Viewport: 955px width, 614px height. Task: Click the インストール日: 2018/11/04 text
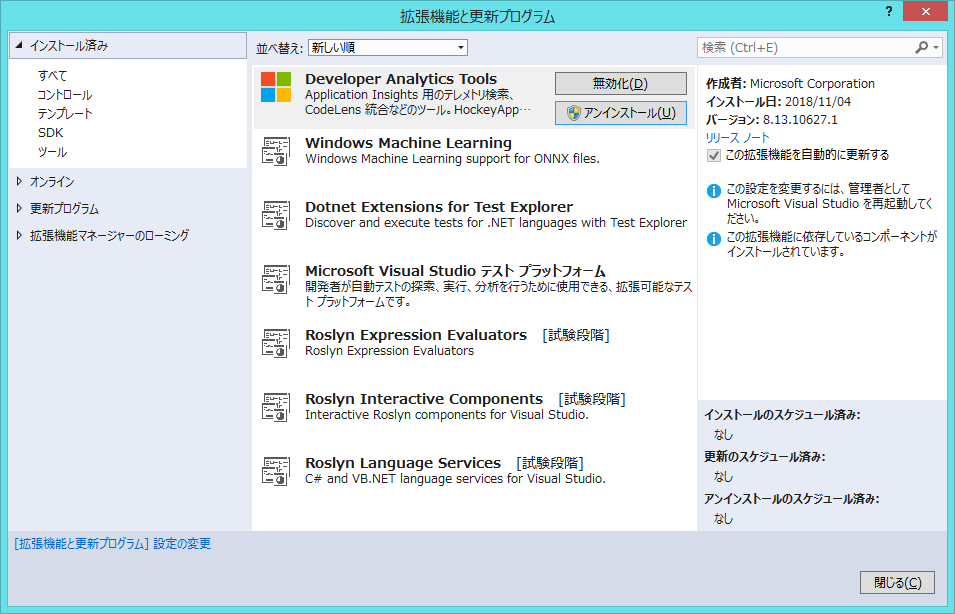point(778,102)
